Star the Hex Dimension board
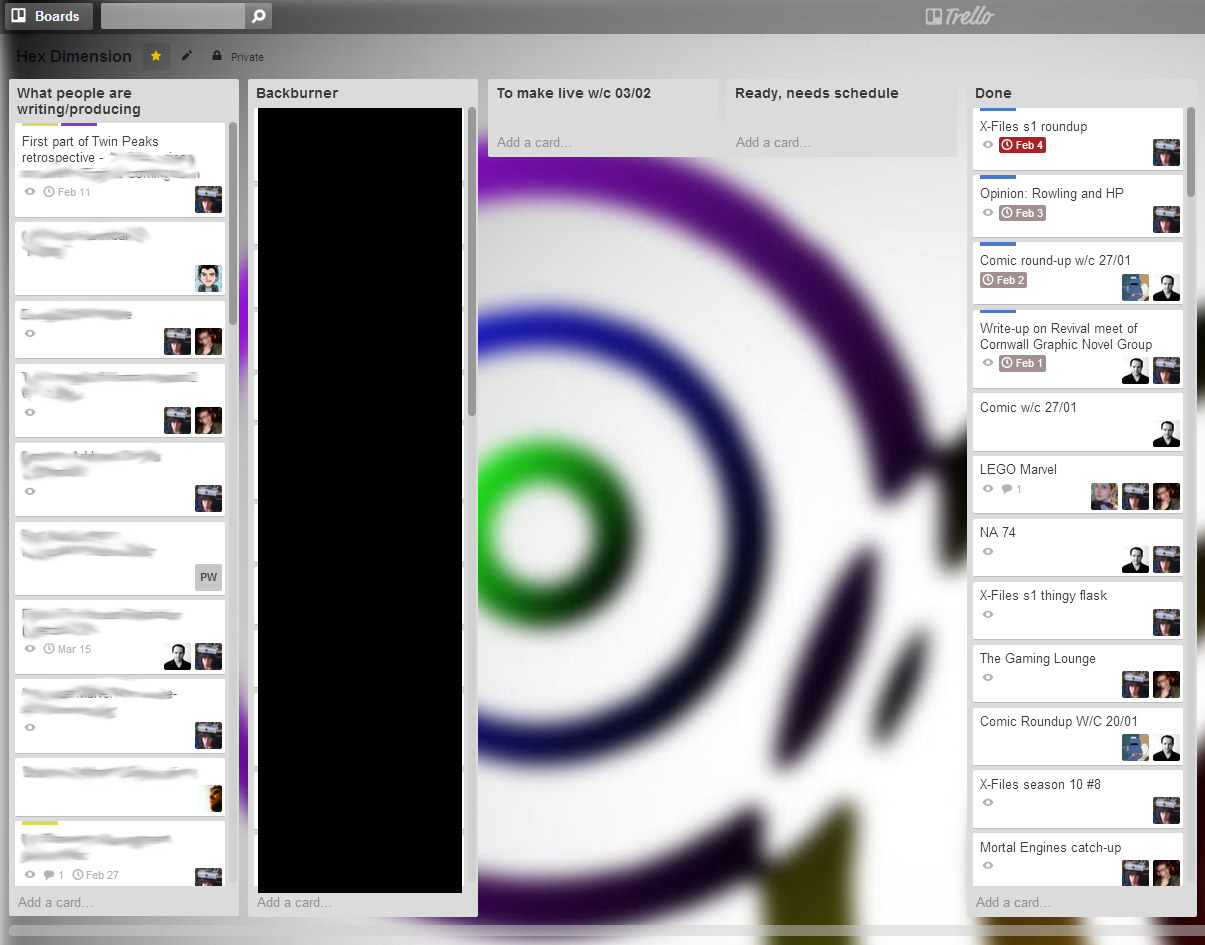Viewport: 1205px width, 945px height. pos(156,56)
